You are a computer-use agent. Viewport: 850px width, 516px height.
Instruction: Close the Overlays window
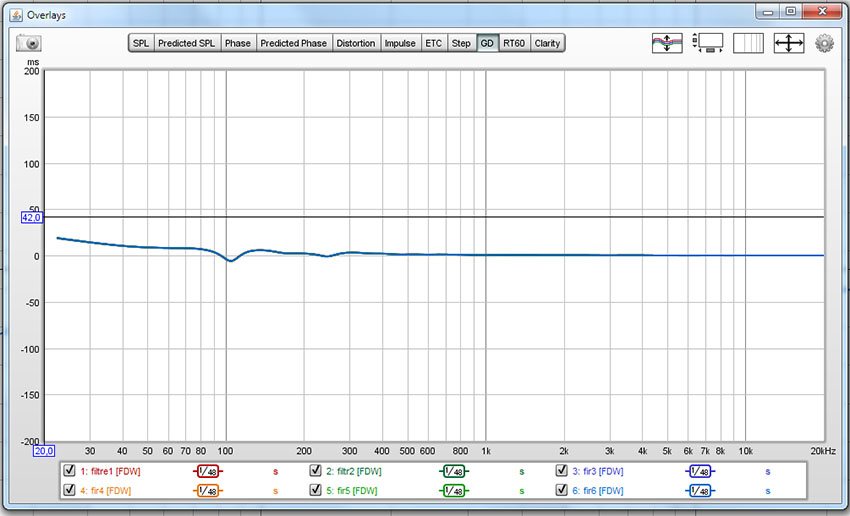[822, 11]
